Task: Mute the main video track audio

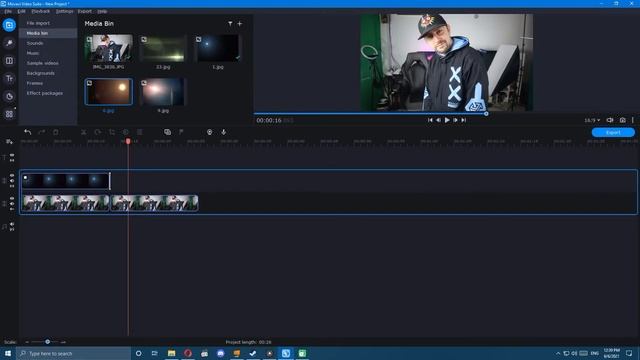Action: pos(12,203)
